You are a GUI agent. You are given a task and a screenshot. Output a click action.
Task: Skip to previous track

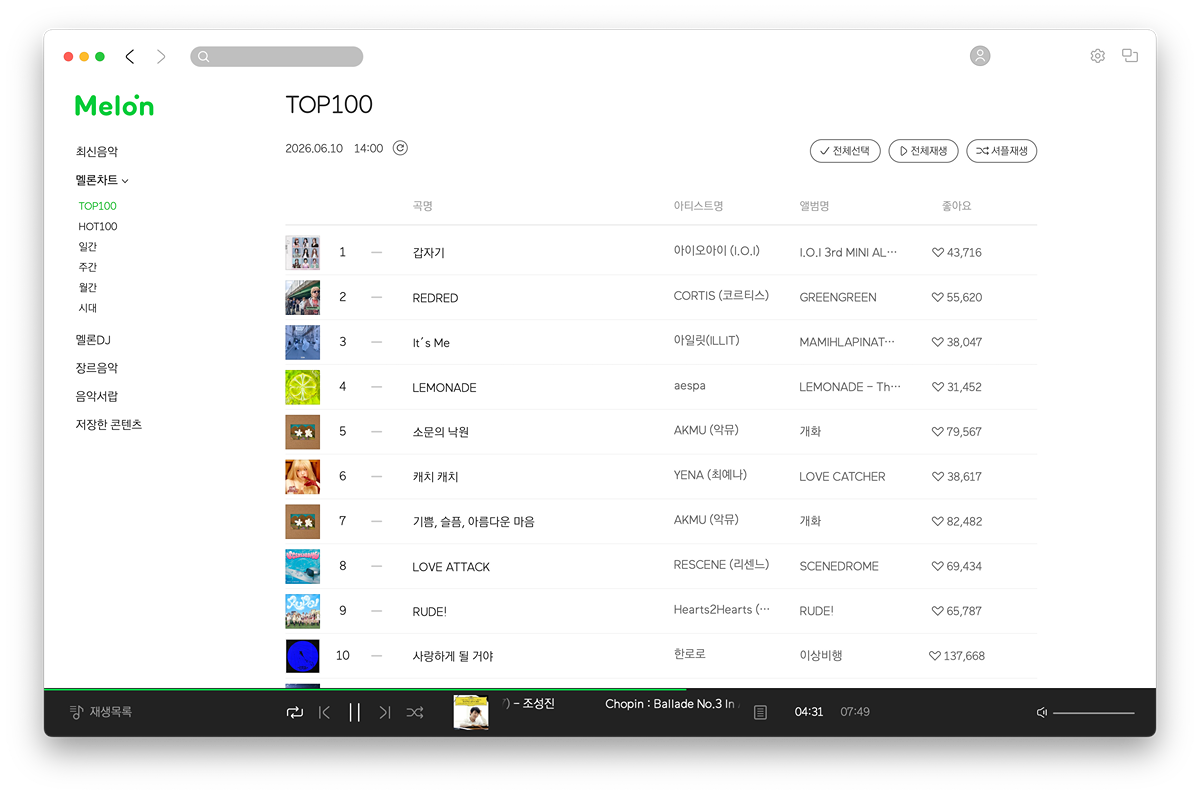pos(324,712)
